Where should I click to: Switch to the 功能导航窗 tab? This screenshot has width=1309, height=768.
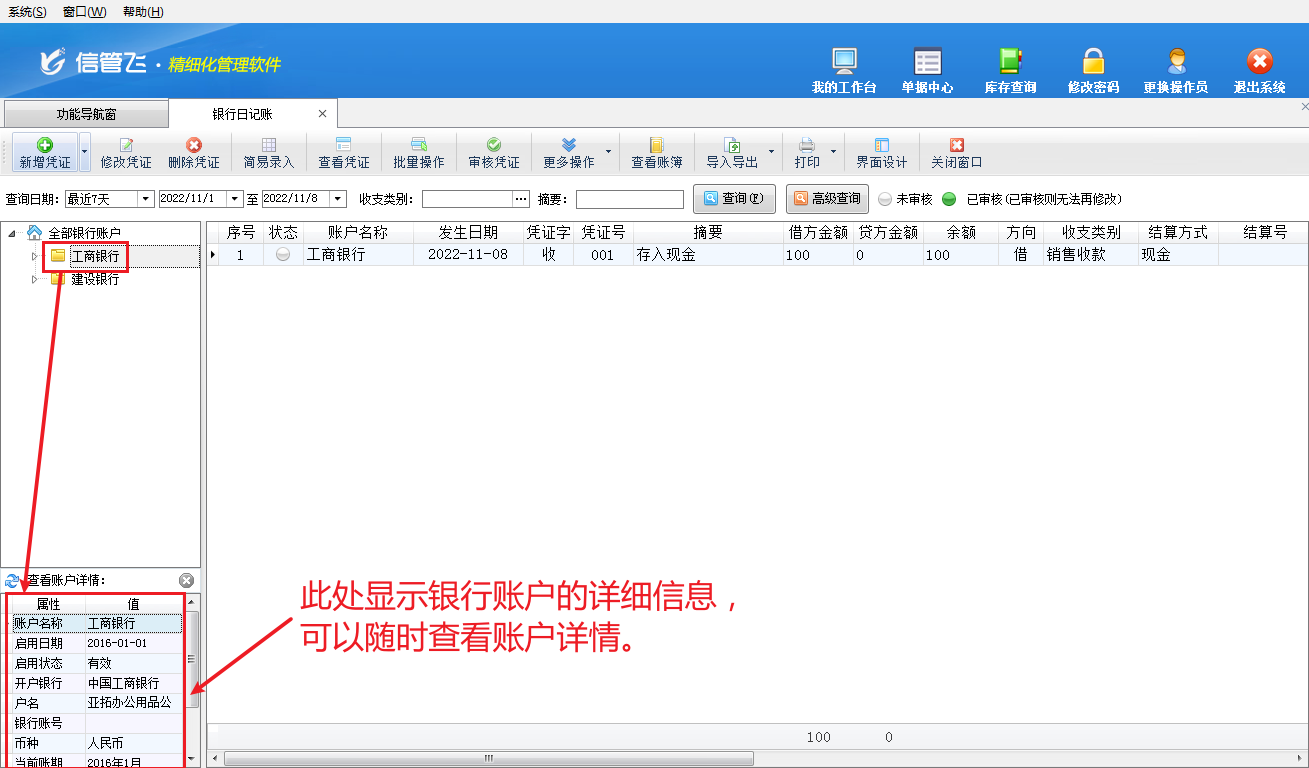click(x=86, y=114)
